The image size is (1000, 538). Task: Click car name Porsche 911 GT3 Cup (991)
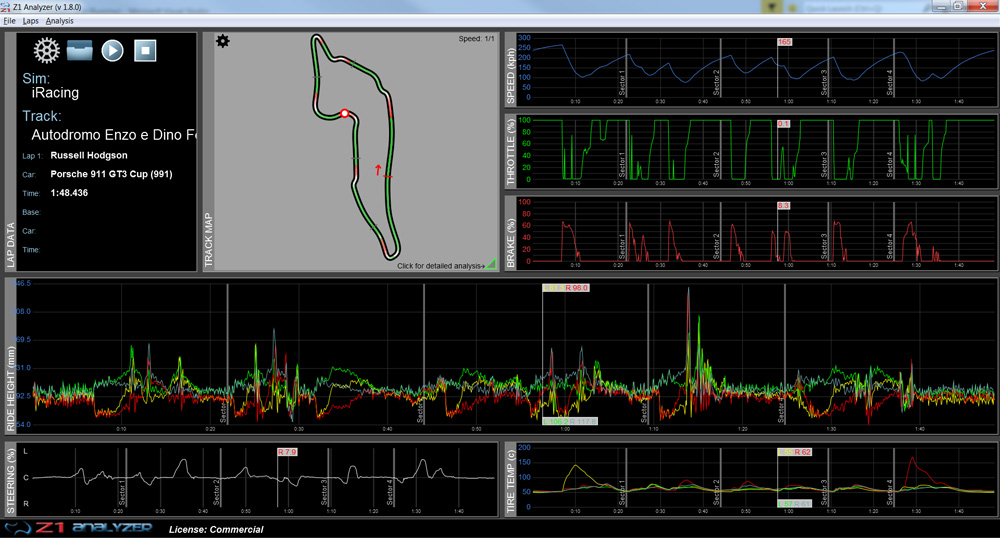pos(112,174)
